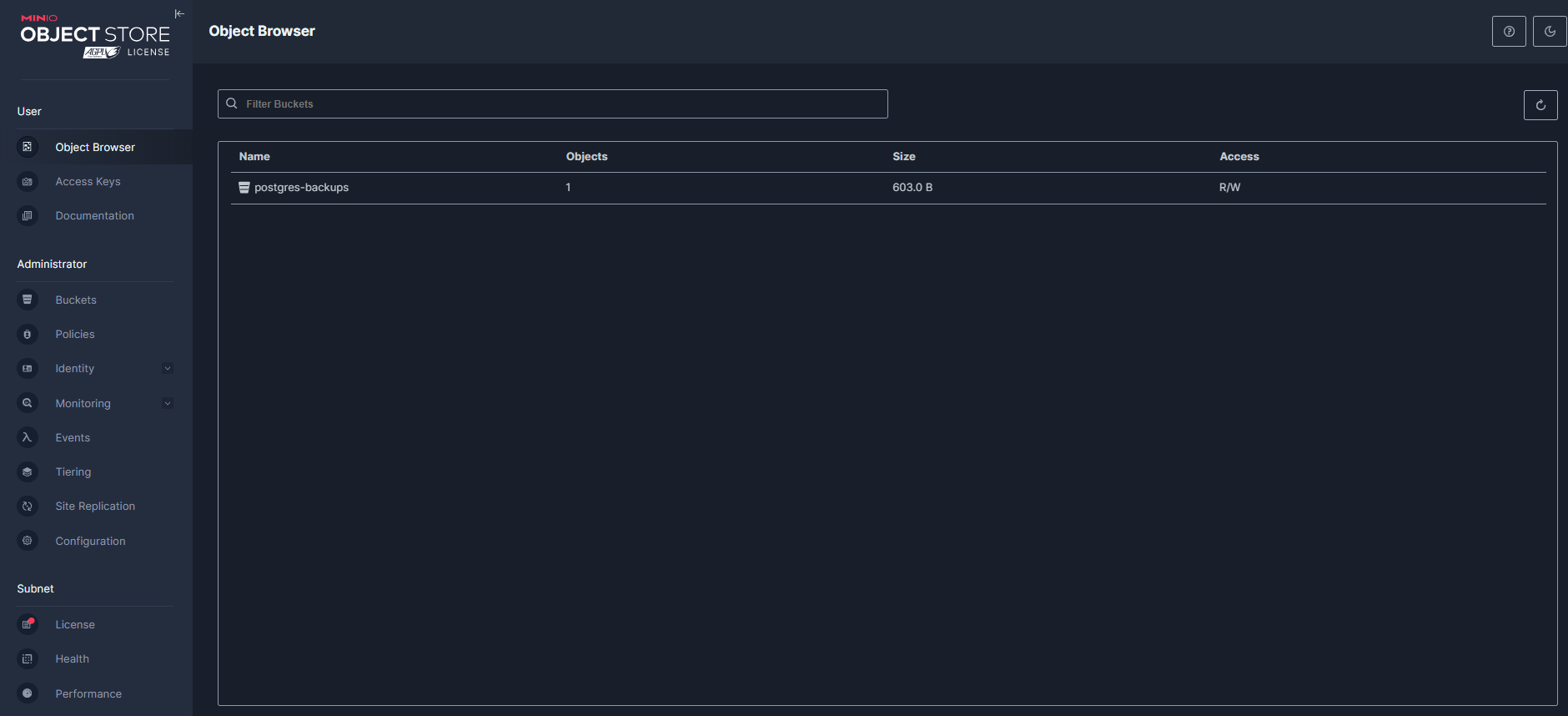Screen dimensions: 1568x716
Task: Collapse the sidebar with the arrow icon
Action: point(179,13)
